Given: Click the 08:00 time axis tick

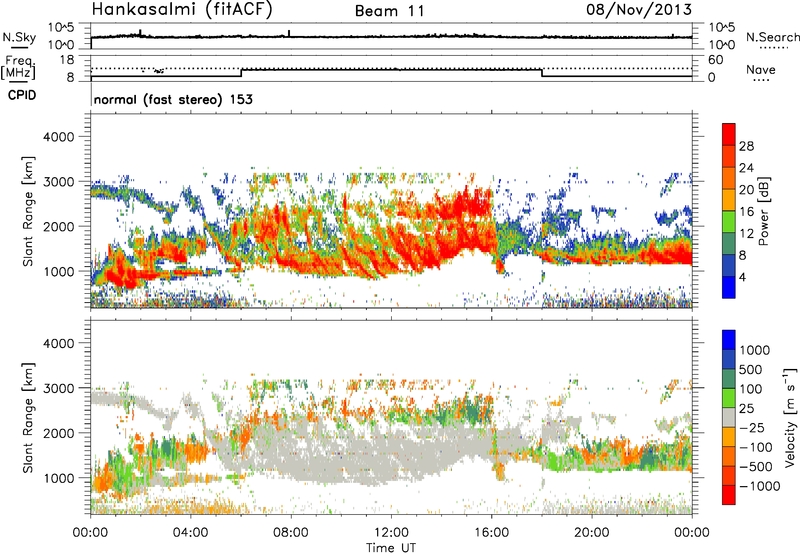Looking at the screenshot, I should pyautogui.click(x=291, y=533).
